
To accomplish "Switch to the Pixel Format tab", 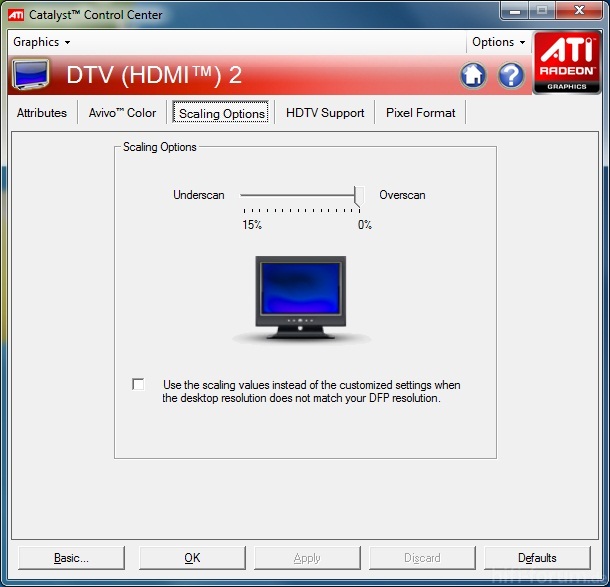I will 420,113.
